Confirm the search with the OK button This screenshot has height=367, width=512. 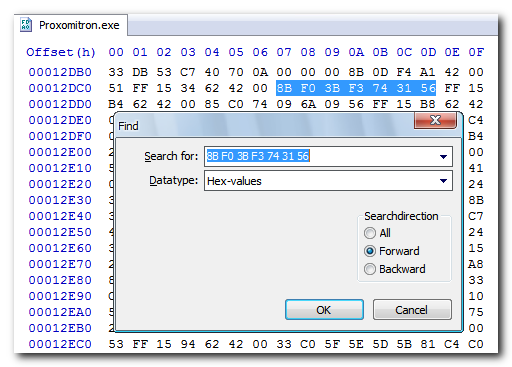pyautogui.click(x=324, y=310)
